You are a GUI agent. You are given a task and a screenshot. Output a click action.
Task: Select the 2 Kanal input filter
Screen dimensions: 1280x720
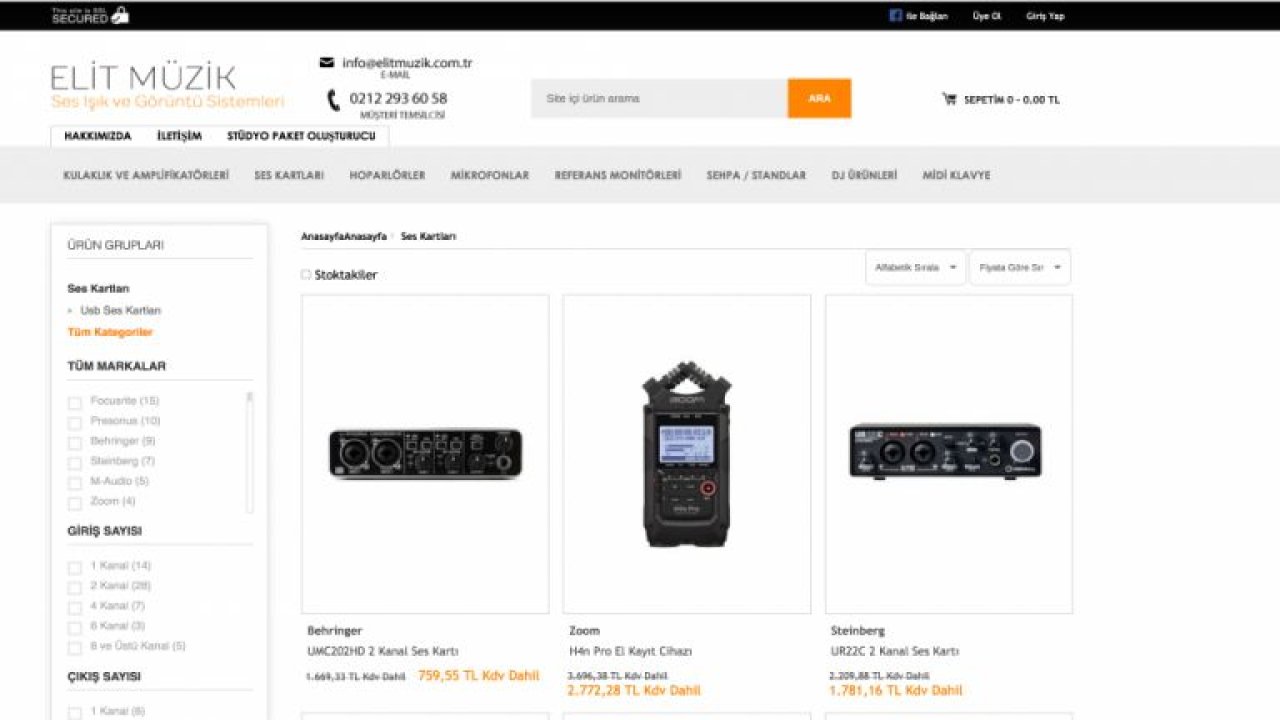(x=75, y=588)
